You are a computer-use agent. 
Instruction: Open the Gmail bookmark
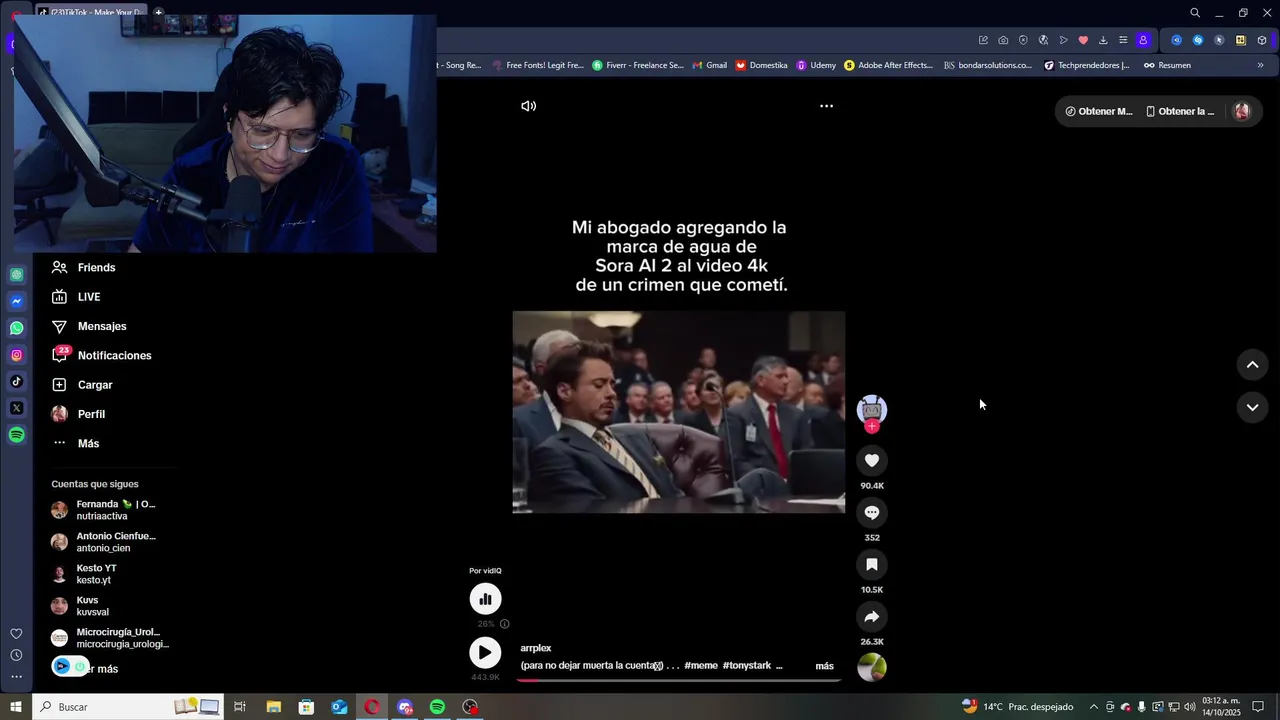coord(709,65)
